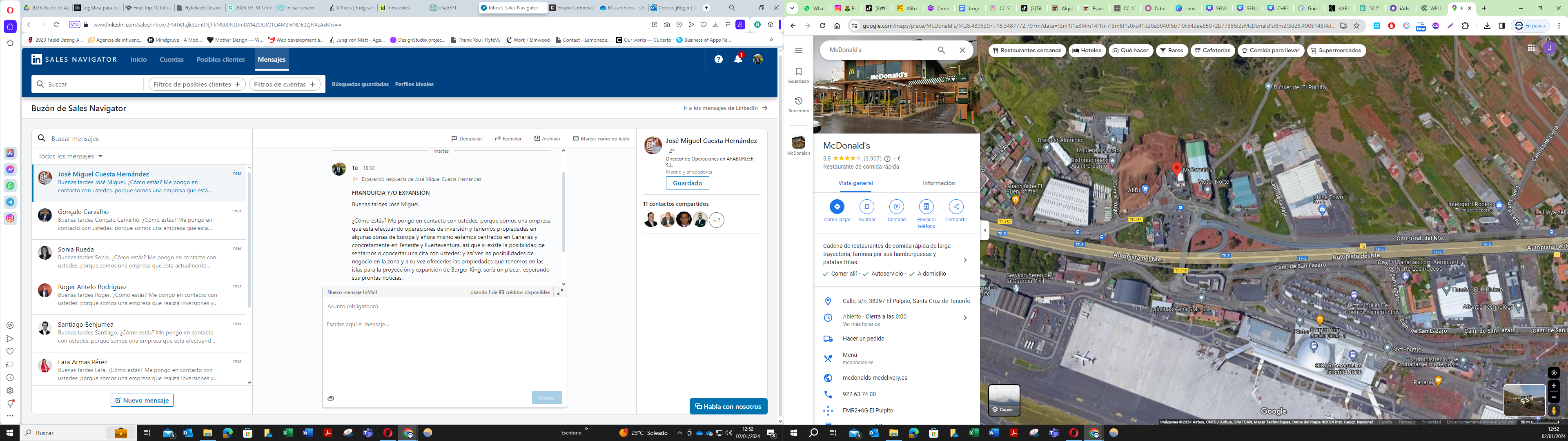The image size is (1568, 441).
Task: Click the 23°C Soleado weather in taskbar
Action: (x=644, y=433)
